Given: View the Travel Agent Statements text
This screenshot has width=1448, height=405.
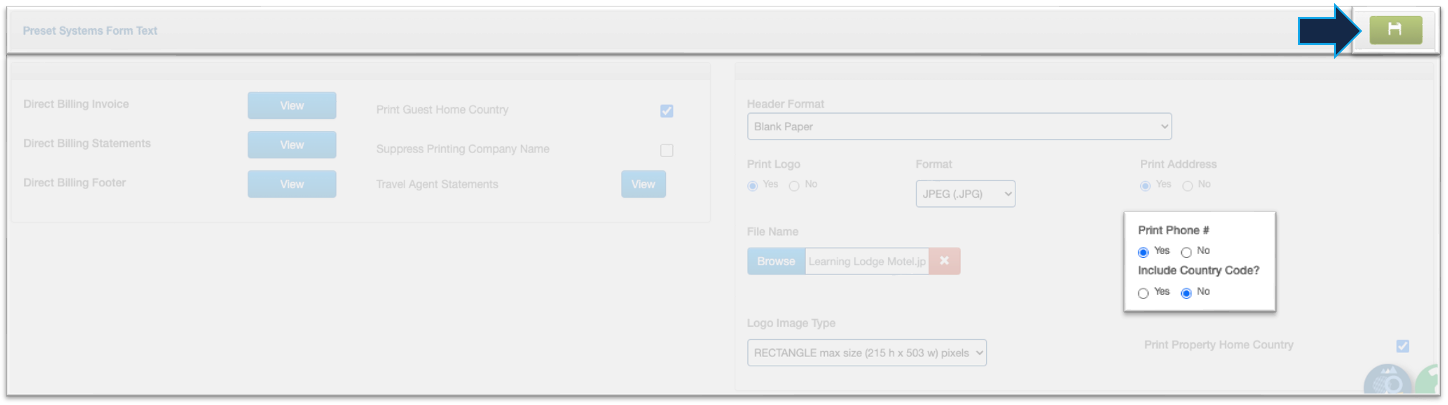Looking at the screenshot, I should tap(643, 184).
